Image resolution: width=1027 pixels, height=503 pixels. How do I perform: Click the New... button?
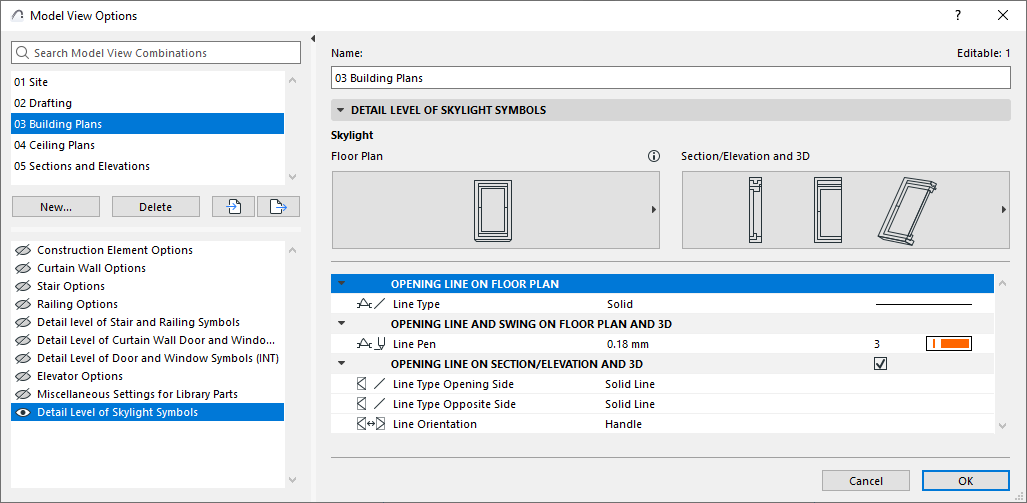56,207
